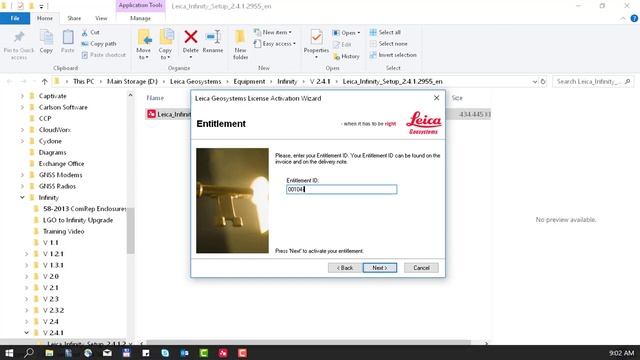Click the Entitlement ID input field
The height and width of the screenshot is (360, 640).
(342, 189)
